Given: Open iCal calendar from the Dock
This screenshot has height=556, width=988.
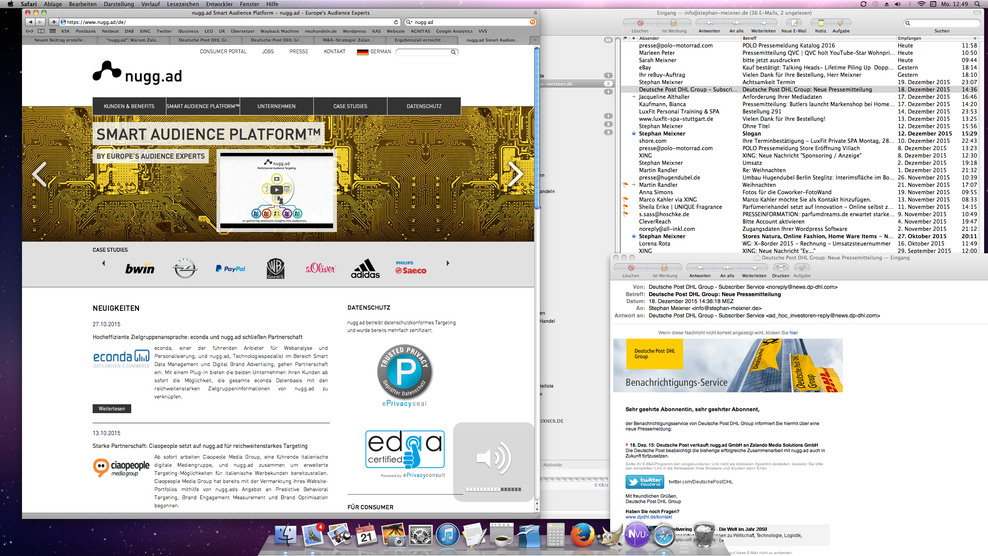Looking at the screenshot, I should tap(366, 535).
